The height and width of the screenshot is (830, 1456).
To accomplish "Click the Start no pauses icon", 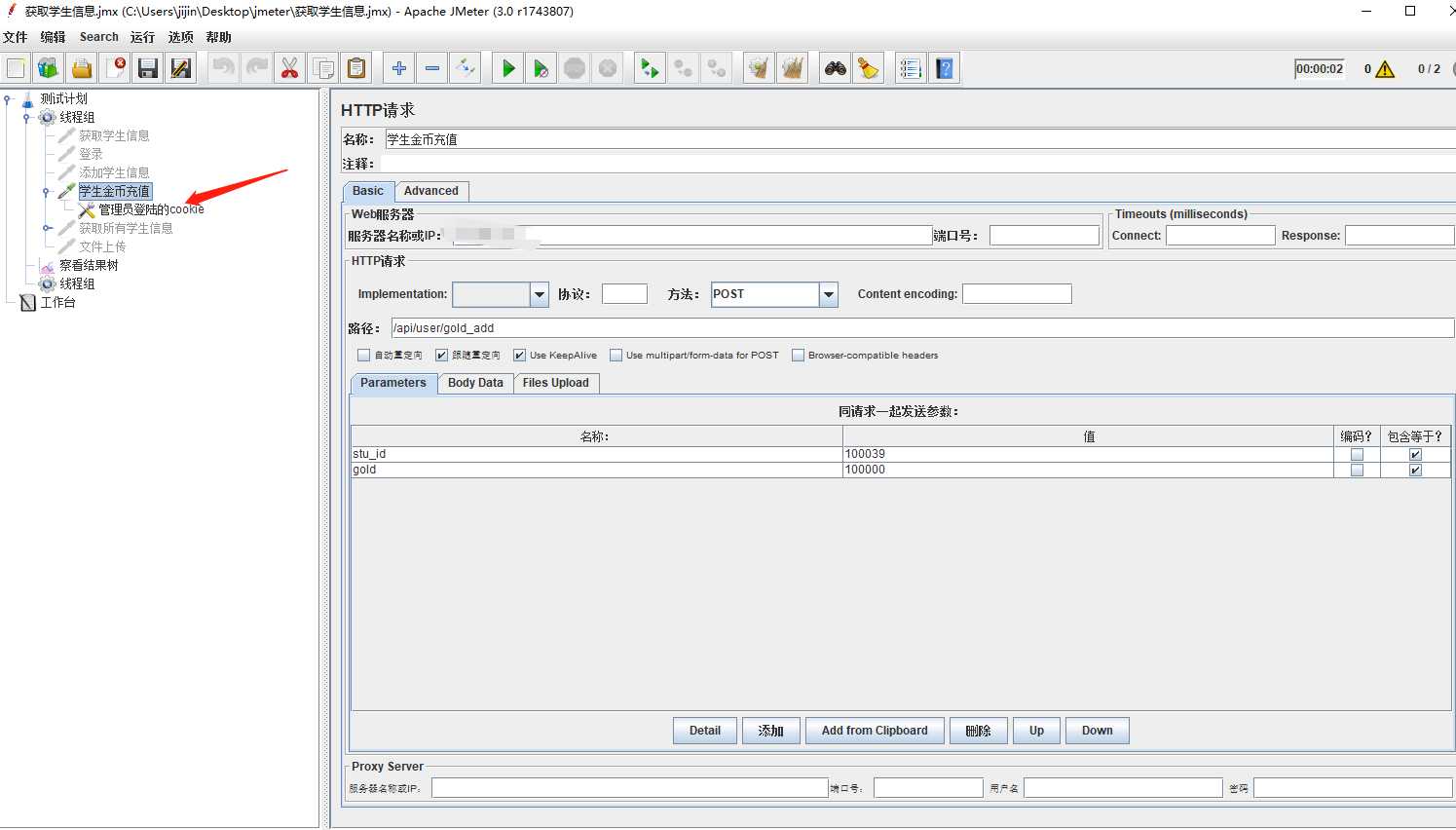I will point(541,68).
